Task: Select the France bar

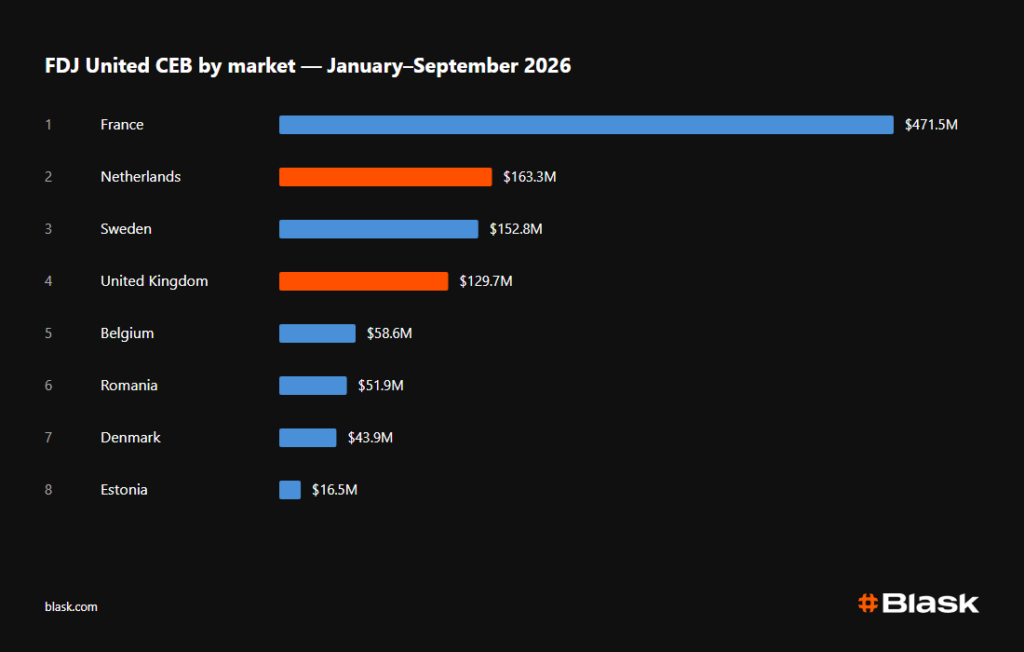Action: (586, 125)
